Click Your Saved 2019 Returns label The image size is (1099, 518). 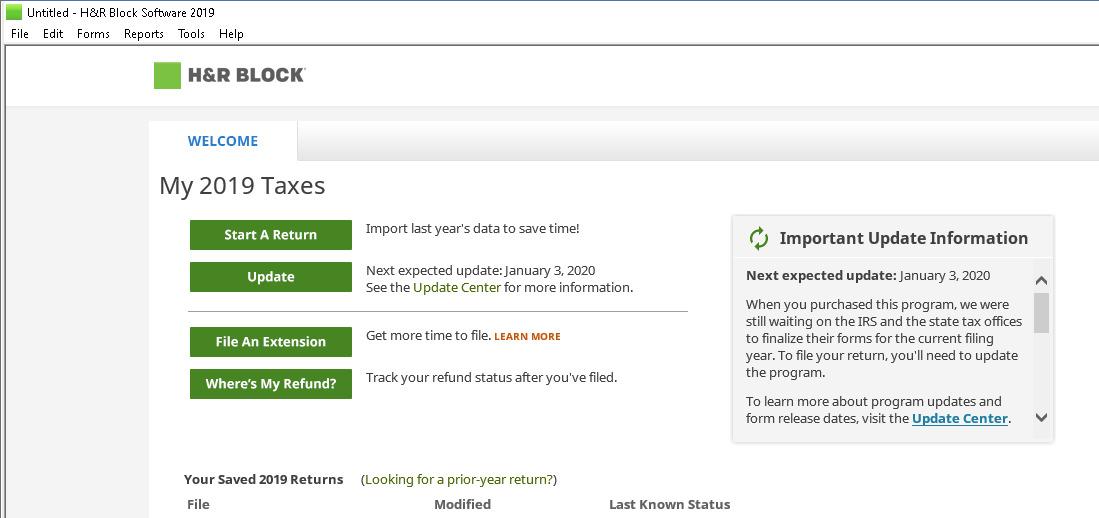click(264, 479)
